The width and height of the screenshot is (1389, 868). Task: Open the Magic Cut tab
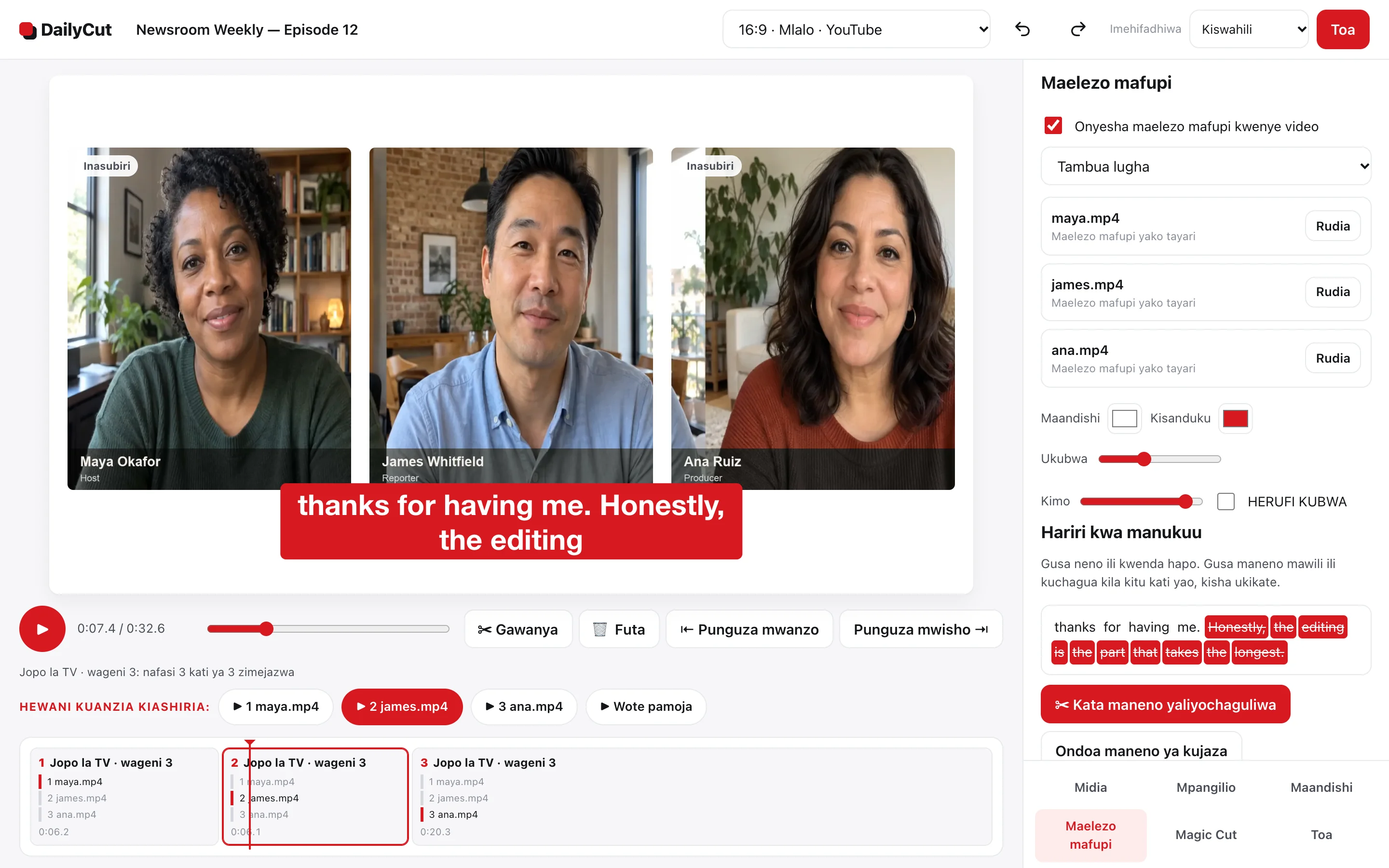tap(1206, 835)
